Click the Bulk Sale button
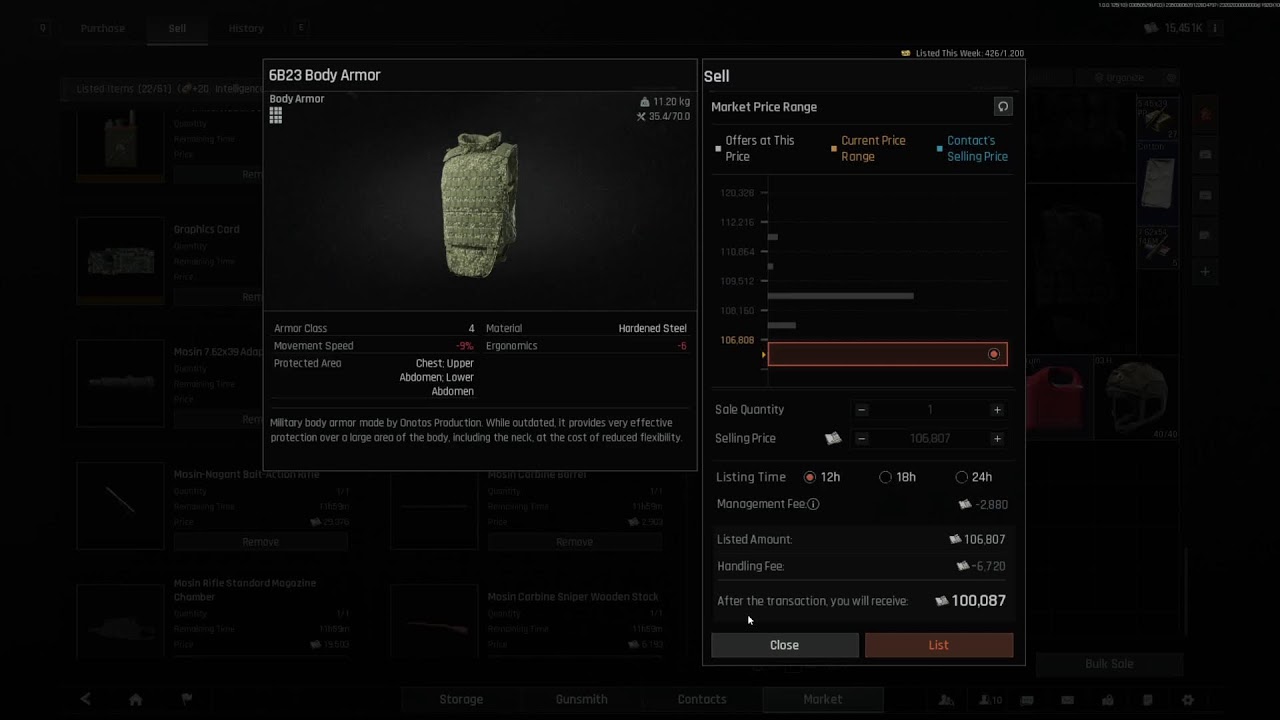This screenshot has width=1280, height=720. [1109, 664]
